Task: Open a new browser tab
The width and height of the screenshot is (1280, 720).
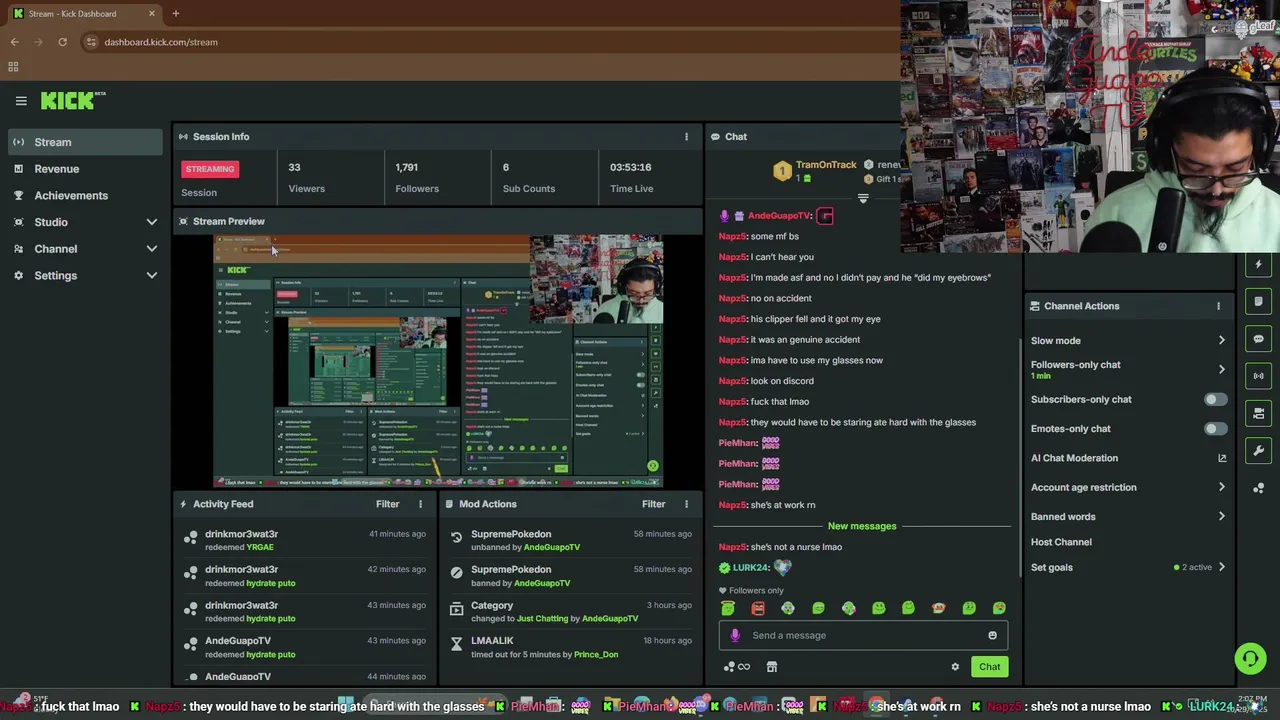Action: (175, 13)
